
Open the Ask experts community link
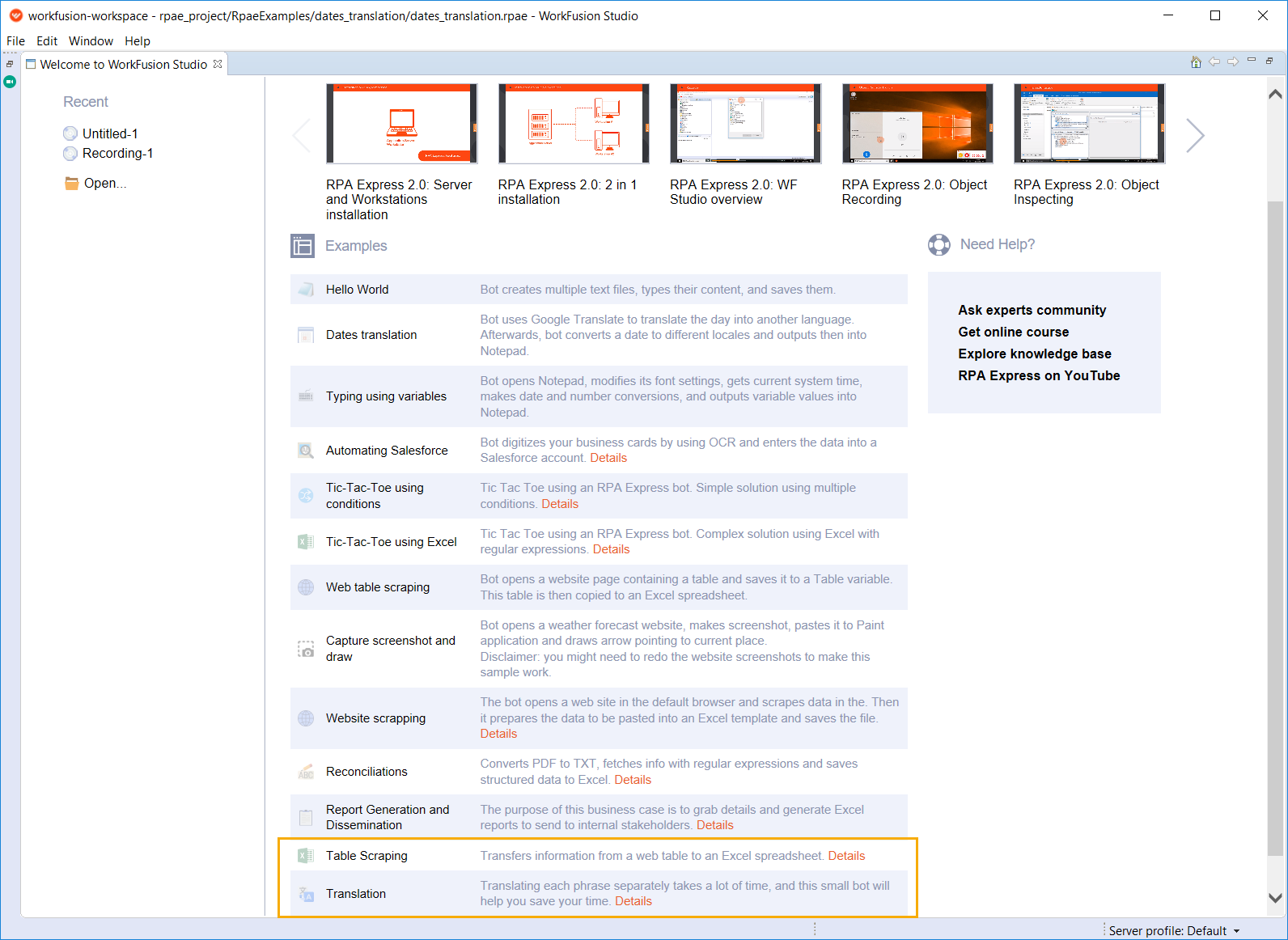tap(1032, 310)
